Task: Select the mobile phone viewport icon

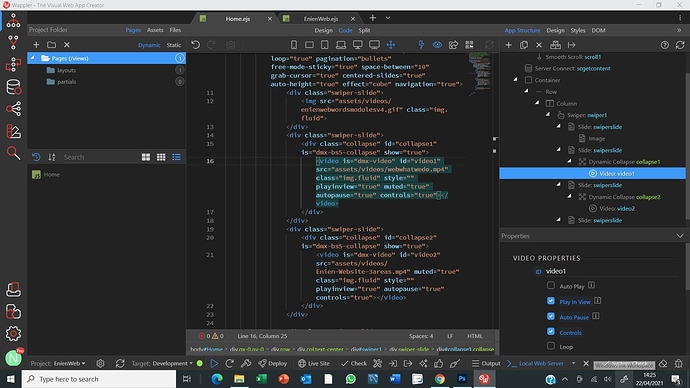Action: click(294, 45)
